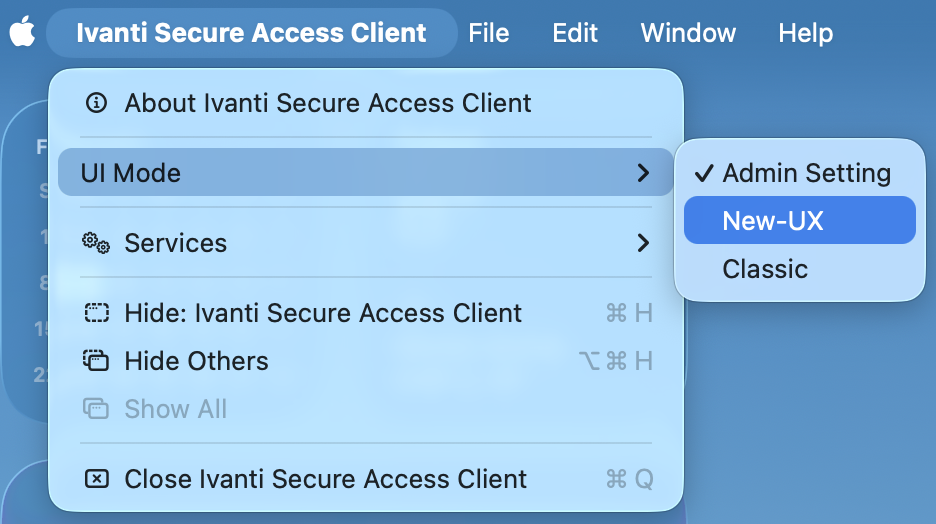Image resolution: width=936 pixels, height=524 pixels.
Task: Choose the Classic UI mode
Action: coord(765,269)
